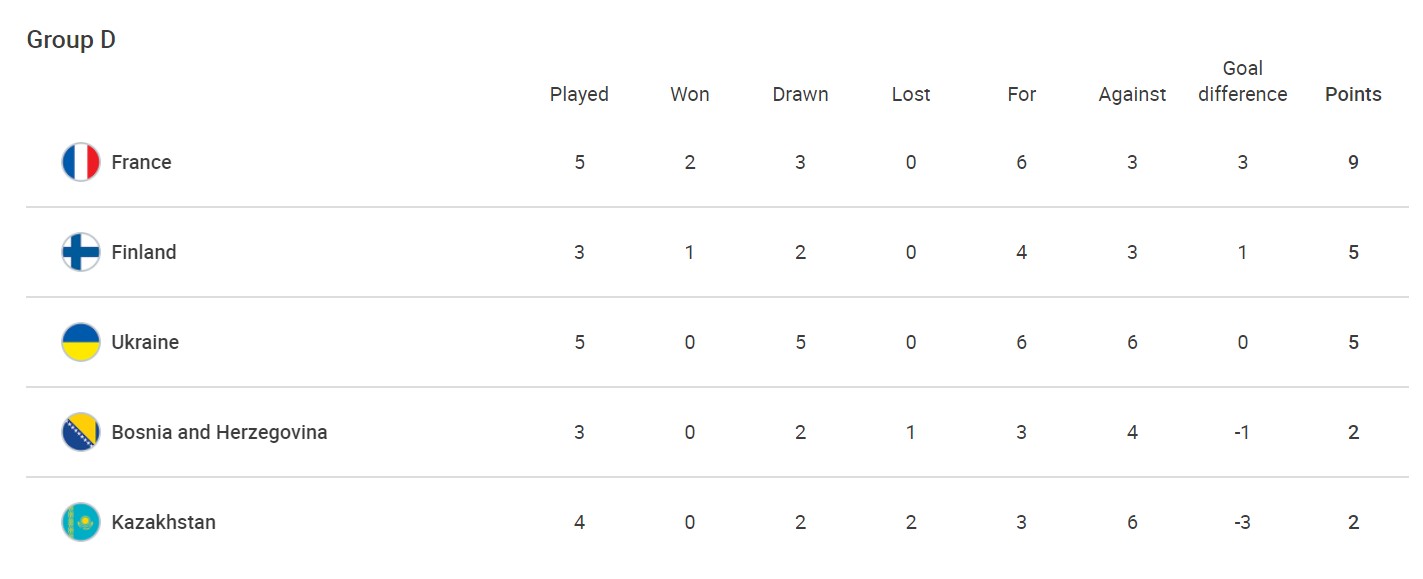
Task: Click the Bosnia and Herzegovina flag icon
Action: [81, 432]
